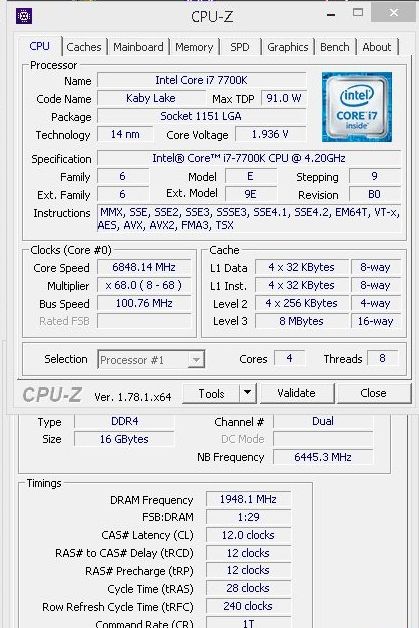419x628 pixels.
Task: Switch to the Mainboard tab
Action: point(138,47)
